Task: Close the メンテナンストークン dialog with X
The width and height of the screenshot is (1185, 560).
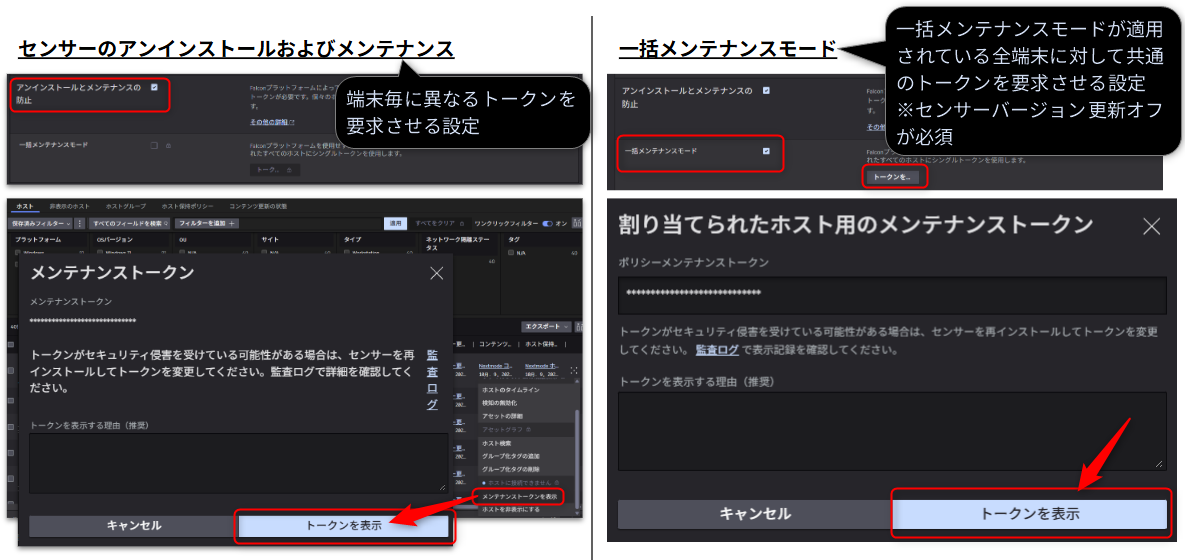Action: coord(436,273)
